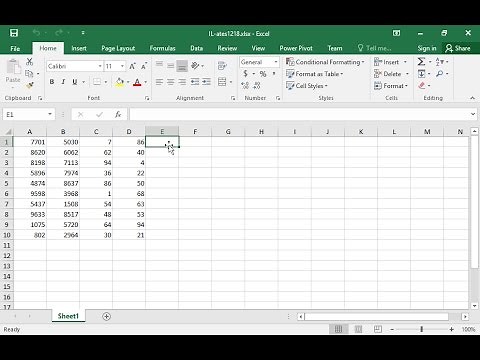The height and width of the screenshot is (360, 480).
Task: Apply the yellow fill color bucket
Action: coord(120,82)
